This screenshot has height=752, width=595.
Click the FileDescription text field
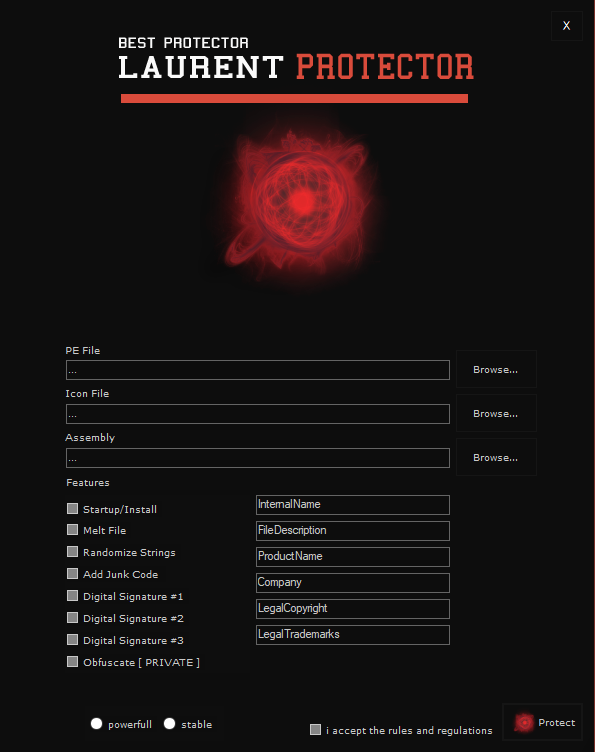click(353, 531)
